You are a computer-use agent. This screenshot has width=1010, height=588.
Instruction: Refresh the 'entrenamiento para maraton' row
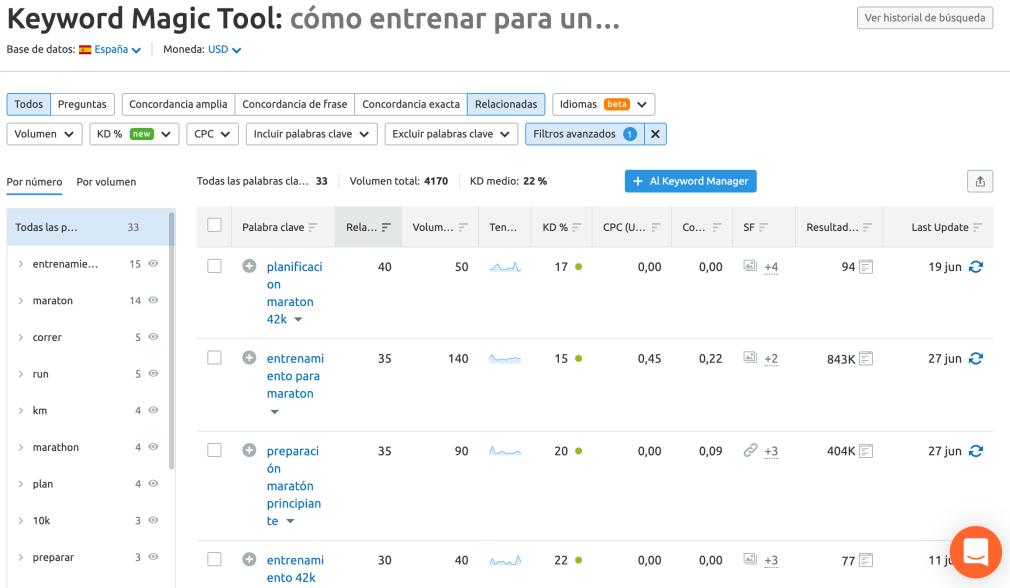coord(976,359)
